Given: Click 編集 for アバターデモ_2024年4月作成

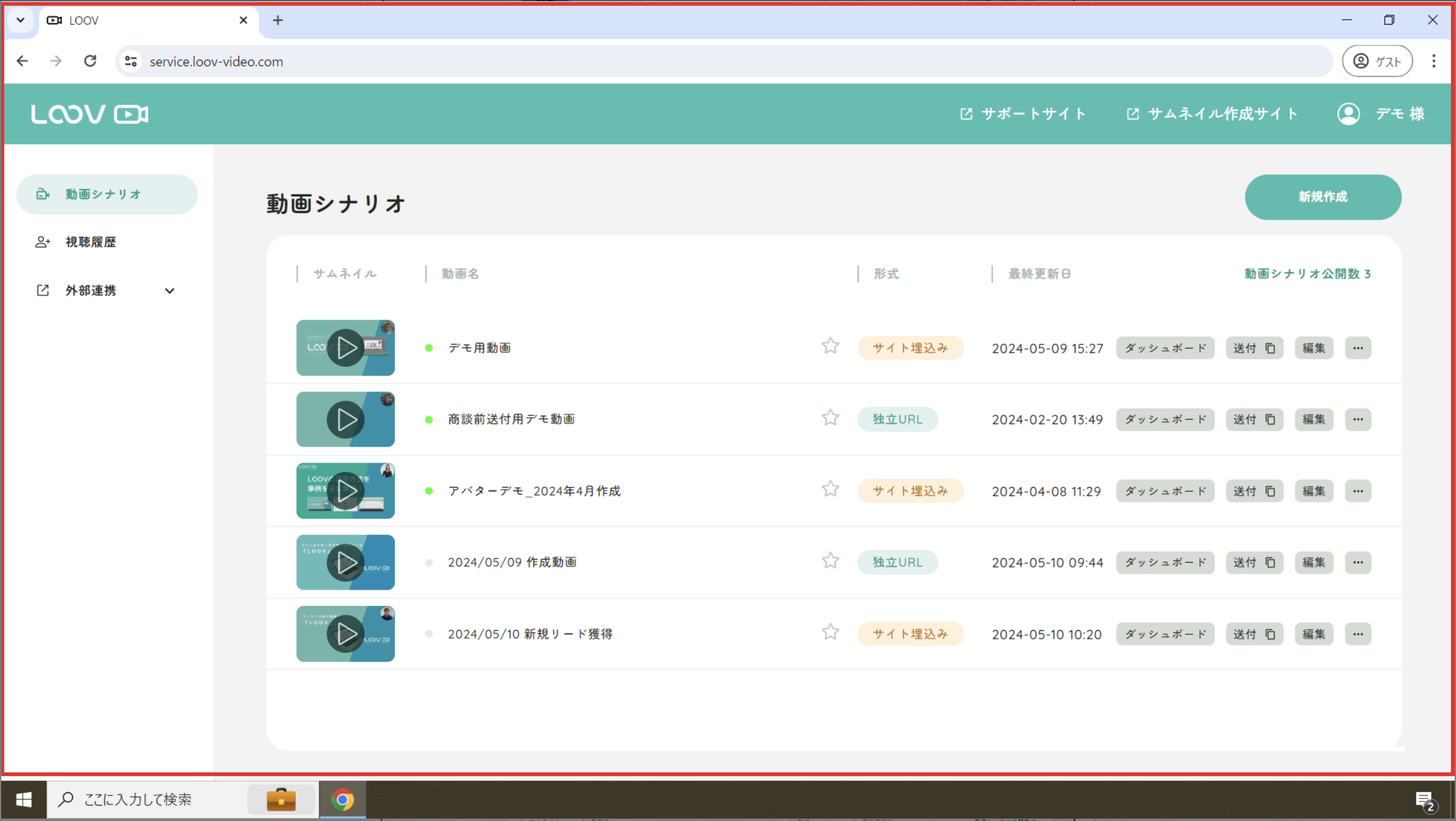Looking at the screenshot, I should pos(1314,491).
